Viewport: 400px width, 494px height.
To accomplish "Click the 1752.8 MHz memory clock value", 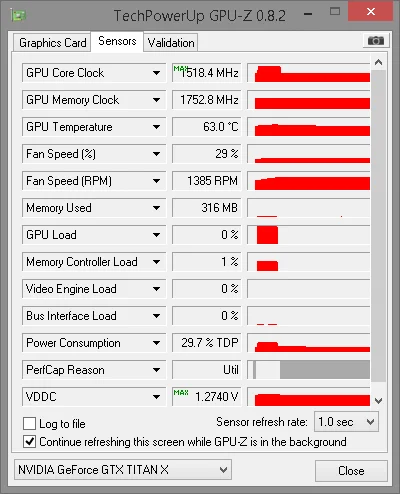I will coord(207,100).
